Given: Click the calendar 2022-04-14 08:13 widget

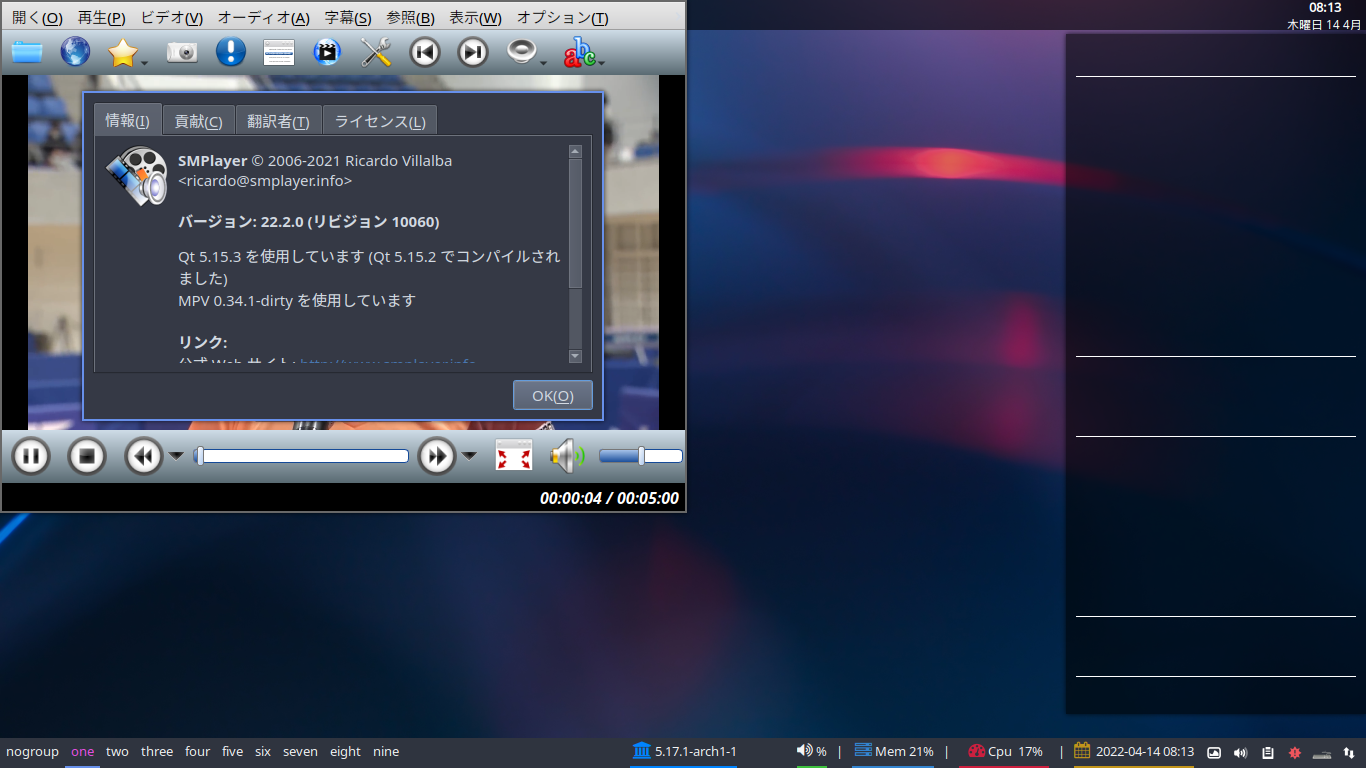Looking at the screenshot, I should [1134, 752].
